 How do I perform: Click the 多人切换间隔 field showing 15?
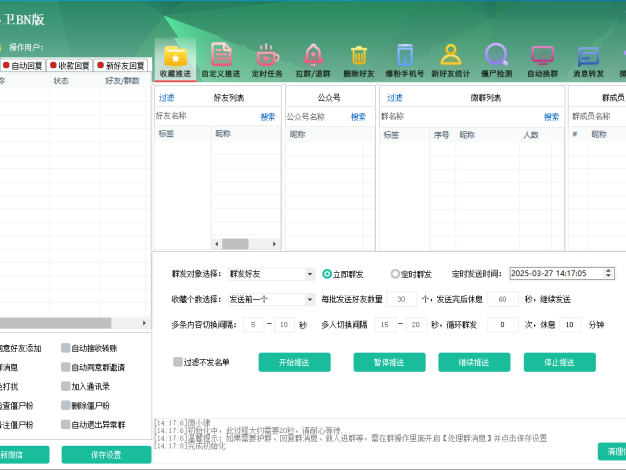(x=385, y=325)
